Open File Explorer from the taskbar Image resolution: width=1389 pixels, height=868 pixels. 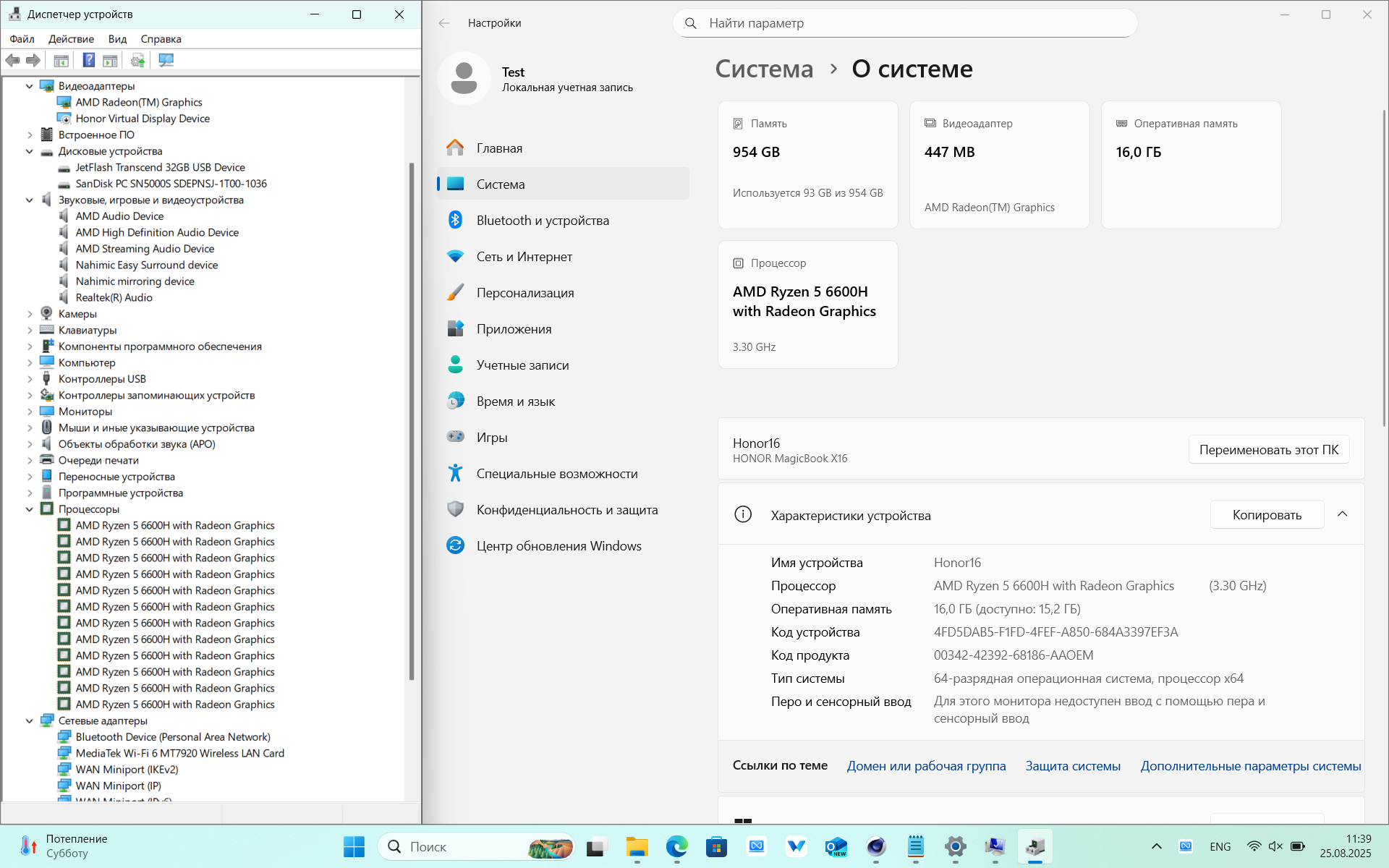click(x=637, y=846)
